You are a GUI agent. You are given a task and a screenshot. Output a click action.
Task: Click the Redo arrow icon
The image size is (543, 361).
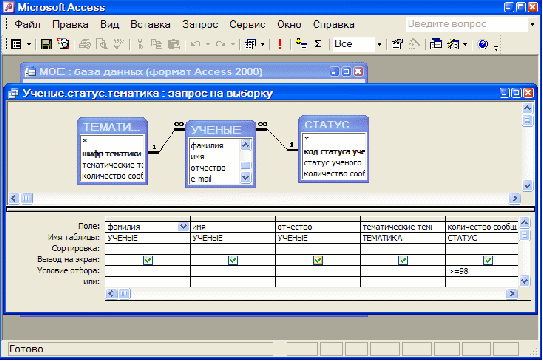click(221, 44)
